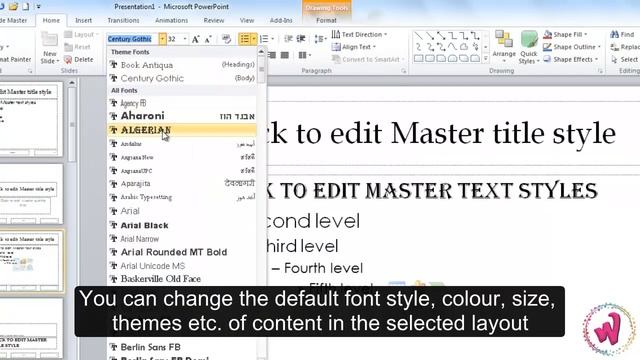This screenshot has height=360, width=640.
Task: Click the Decrease Font Size icon
Action: tap(208, 39)
